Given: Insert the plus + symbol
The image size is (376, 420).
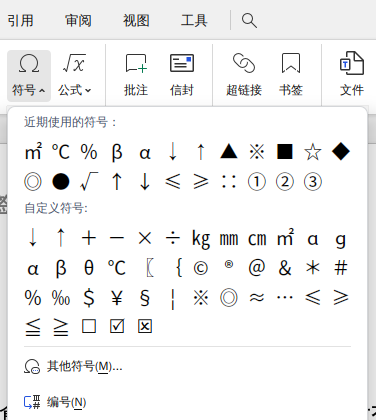Looking at the screenshot, I should (x=89, y=238).
